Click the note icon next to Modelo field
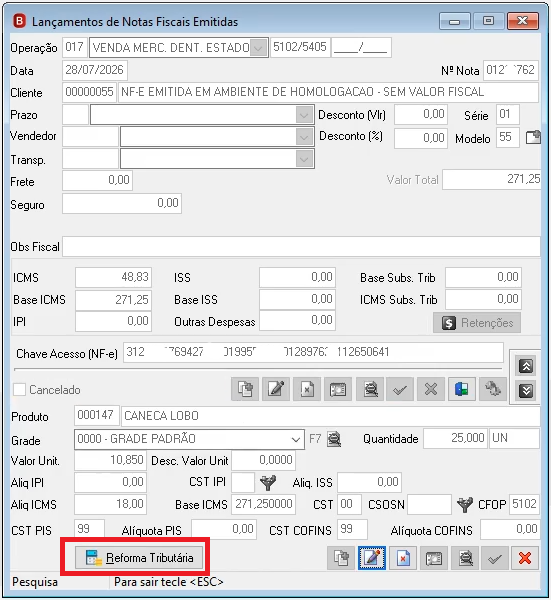This screenshot has height=600, width=551. 533,137
